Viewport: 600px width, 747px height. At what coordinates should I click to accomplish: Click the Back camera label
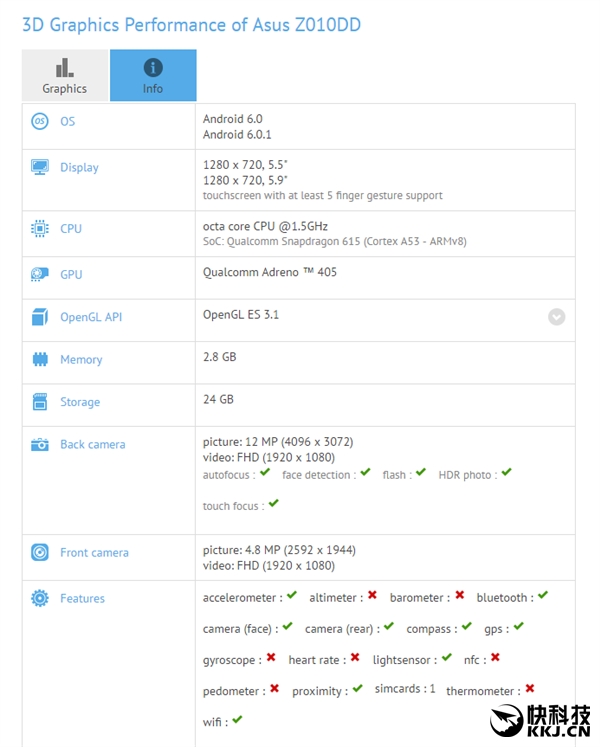(92, 444)
